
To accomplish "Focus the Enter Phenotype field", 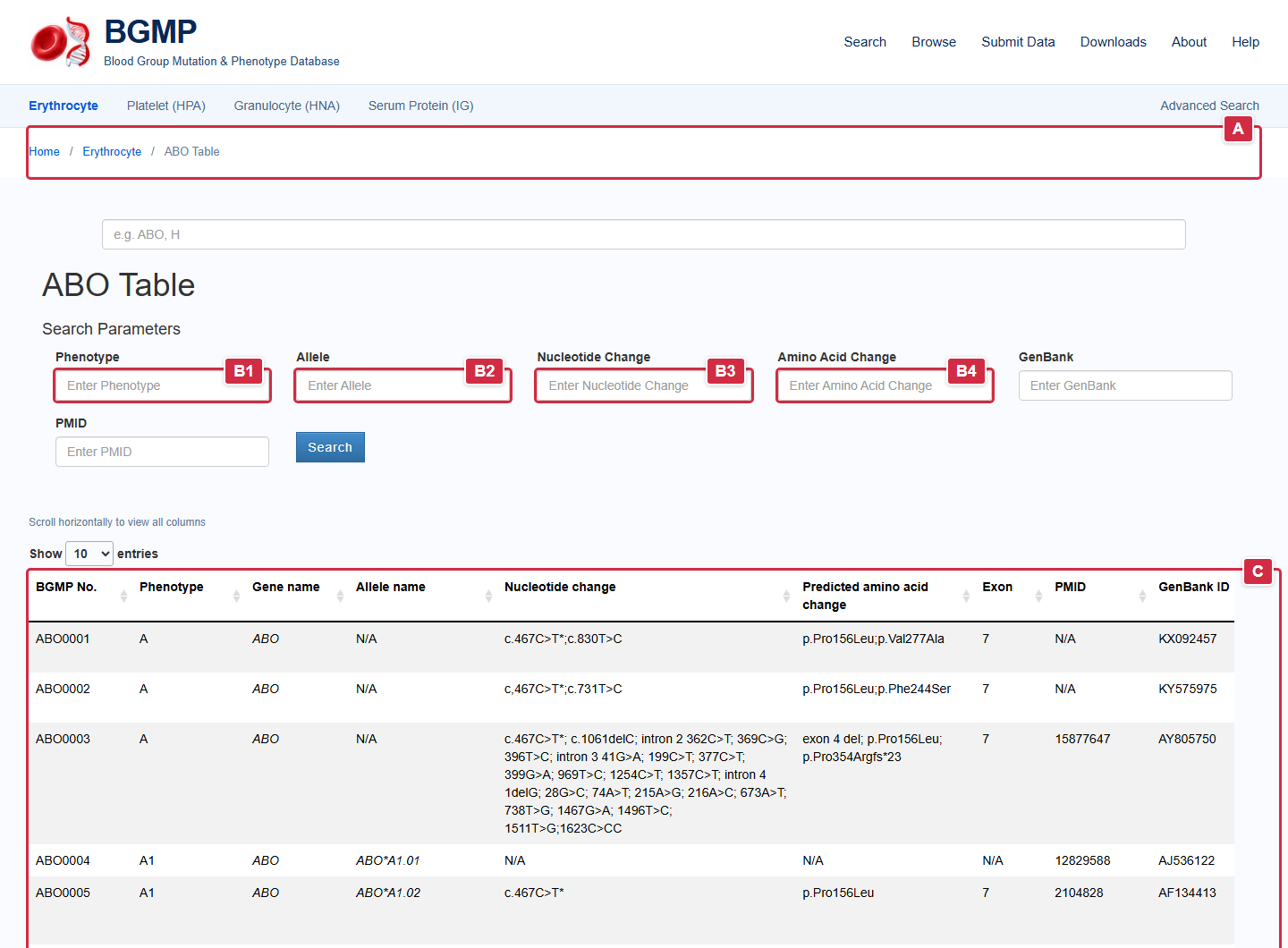I will (x=162, y=385).
